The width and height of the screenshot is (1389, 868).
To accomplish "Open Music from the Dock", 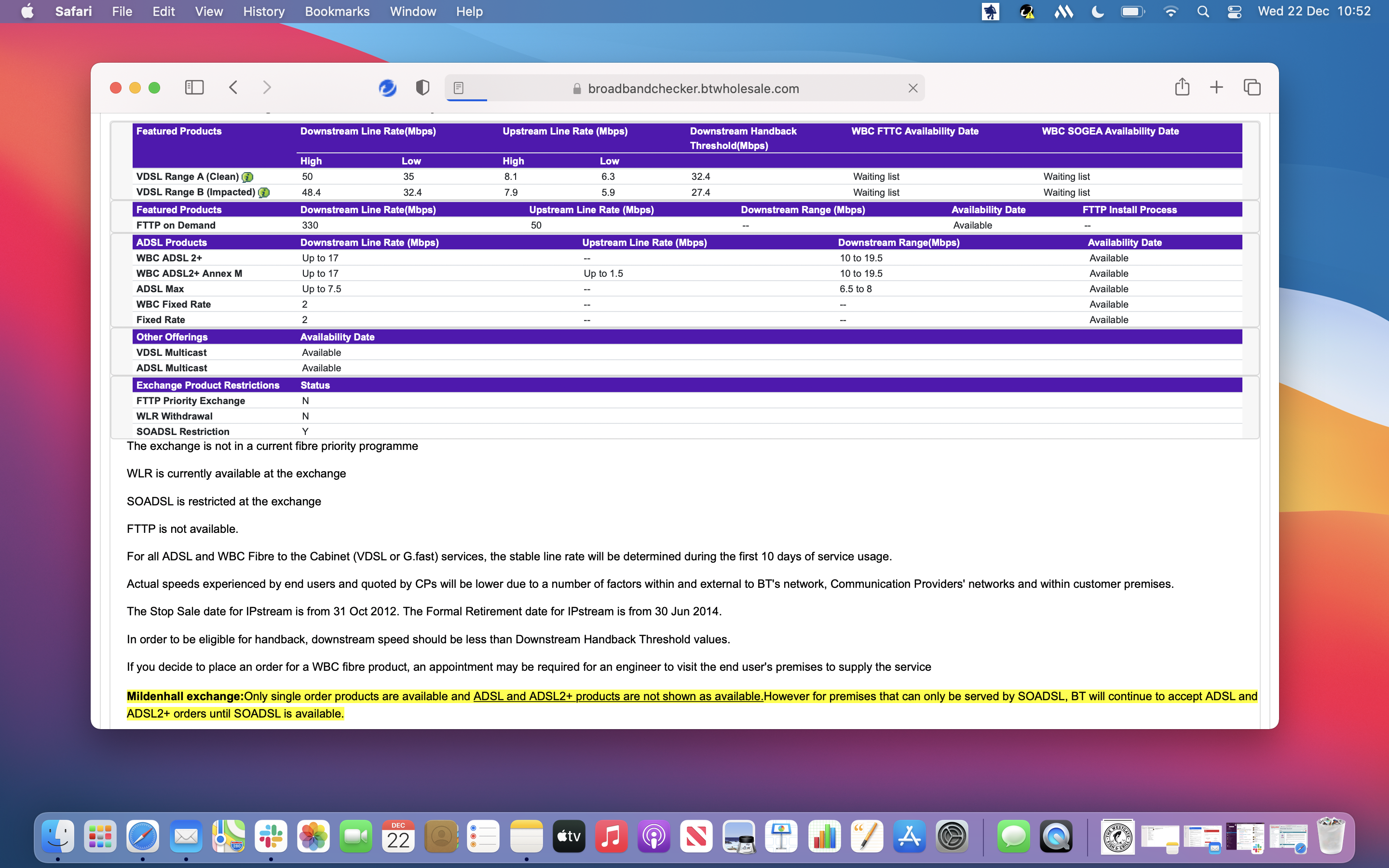I will click(x=611, y=836).
